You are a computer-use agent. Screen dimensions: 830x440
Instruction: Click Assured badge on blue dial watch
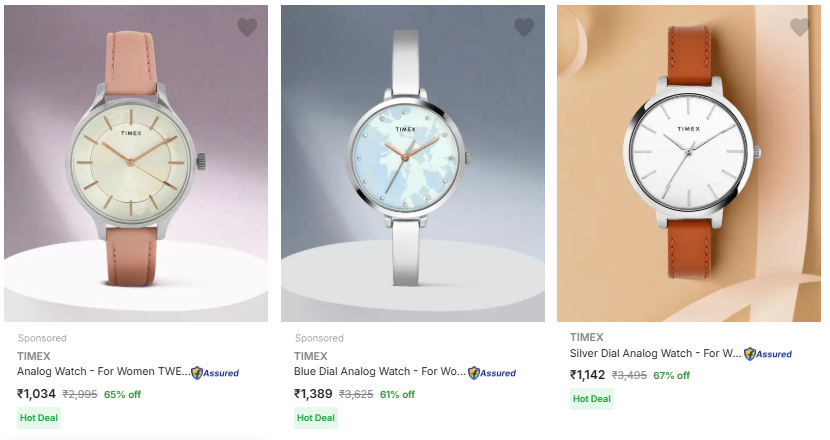click(x=492, y=373)
